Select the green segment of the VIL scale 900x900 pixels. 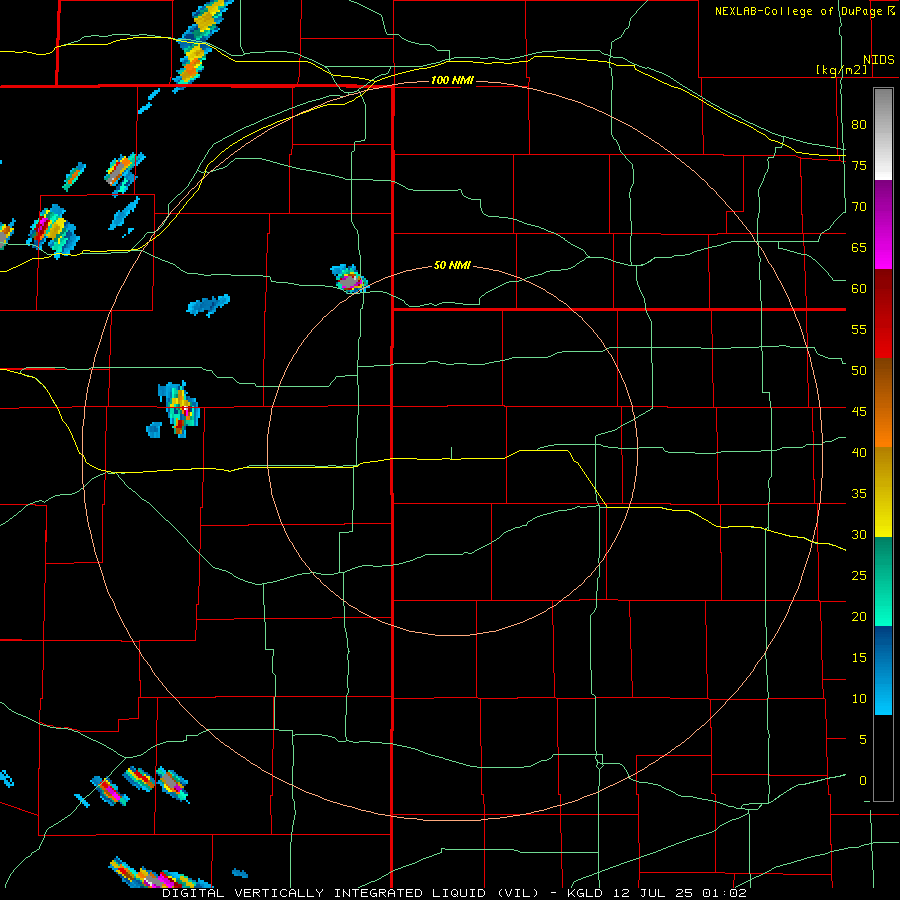coord(883,581)
